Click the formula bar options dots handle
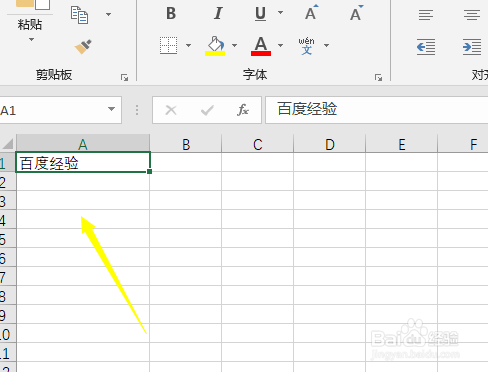This screenshot has width=488, height=372. pyautogui.click(x=137, y=110)
